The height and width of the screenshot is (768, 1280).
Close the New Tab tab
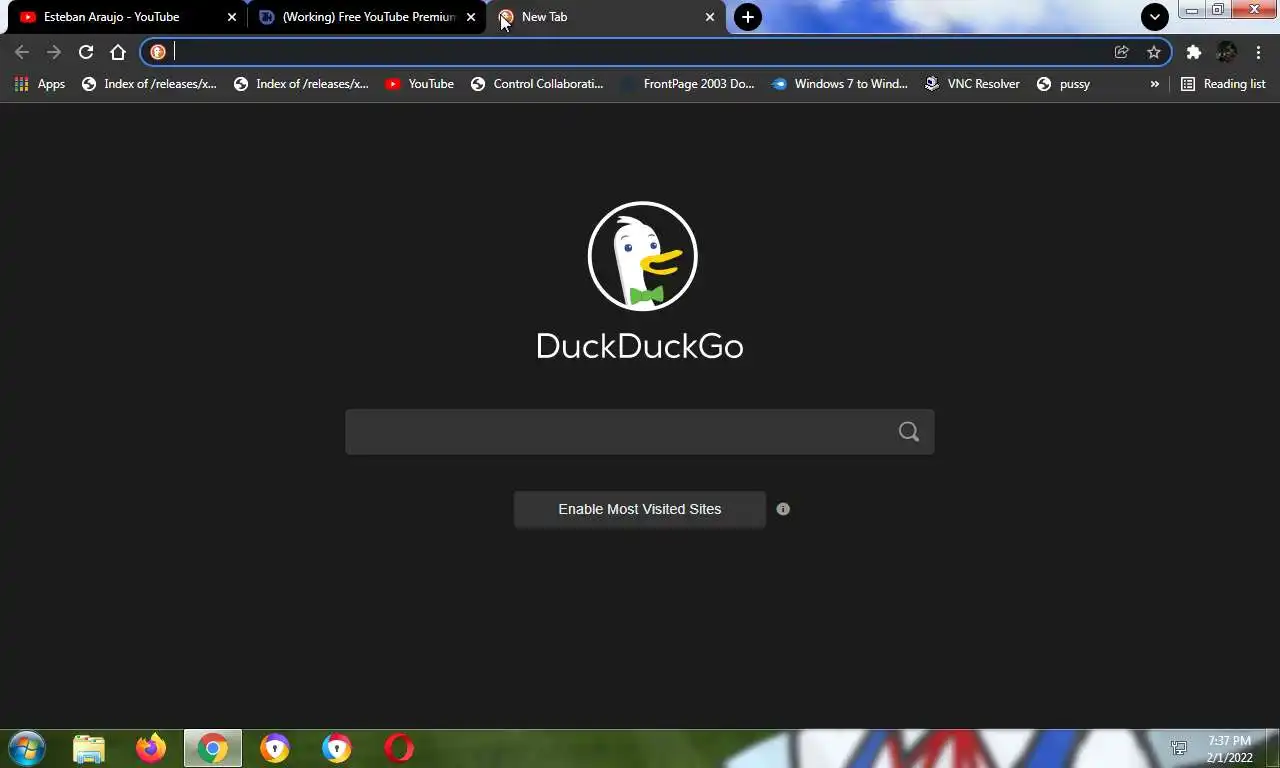click(710, 17)
